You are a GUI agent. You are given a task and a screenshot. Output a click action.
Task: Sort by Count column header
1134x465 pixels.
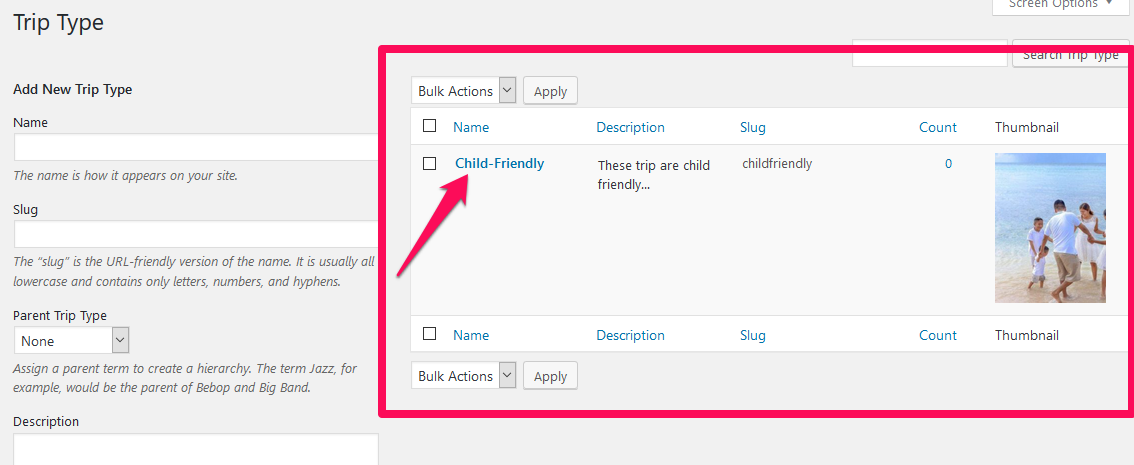tap(938, 127)
